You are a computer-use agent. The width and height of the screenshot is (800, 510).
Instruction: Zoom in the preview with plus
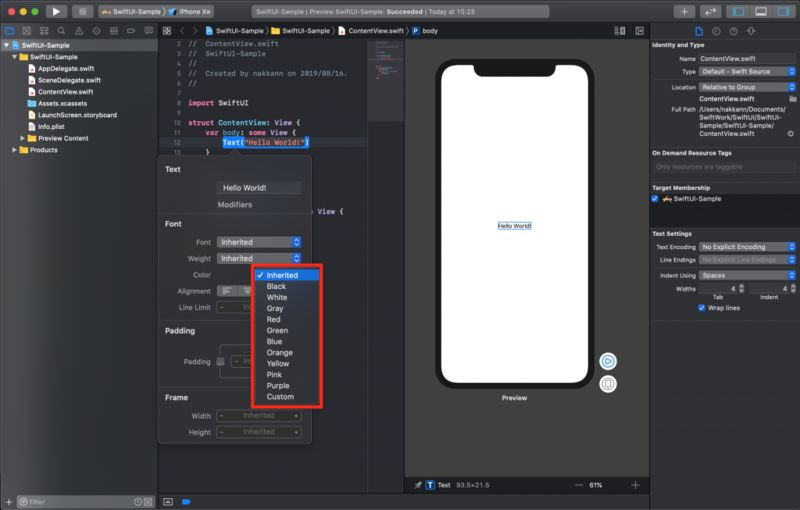(635, 485)
